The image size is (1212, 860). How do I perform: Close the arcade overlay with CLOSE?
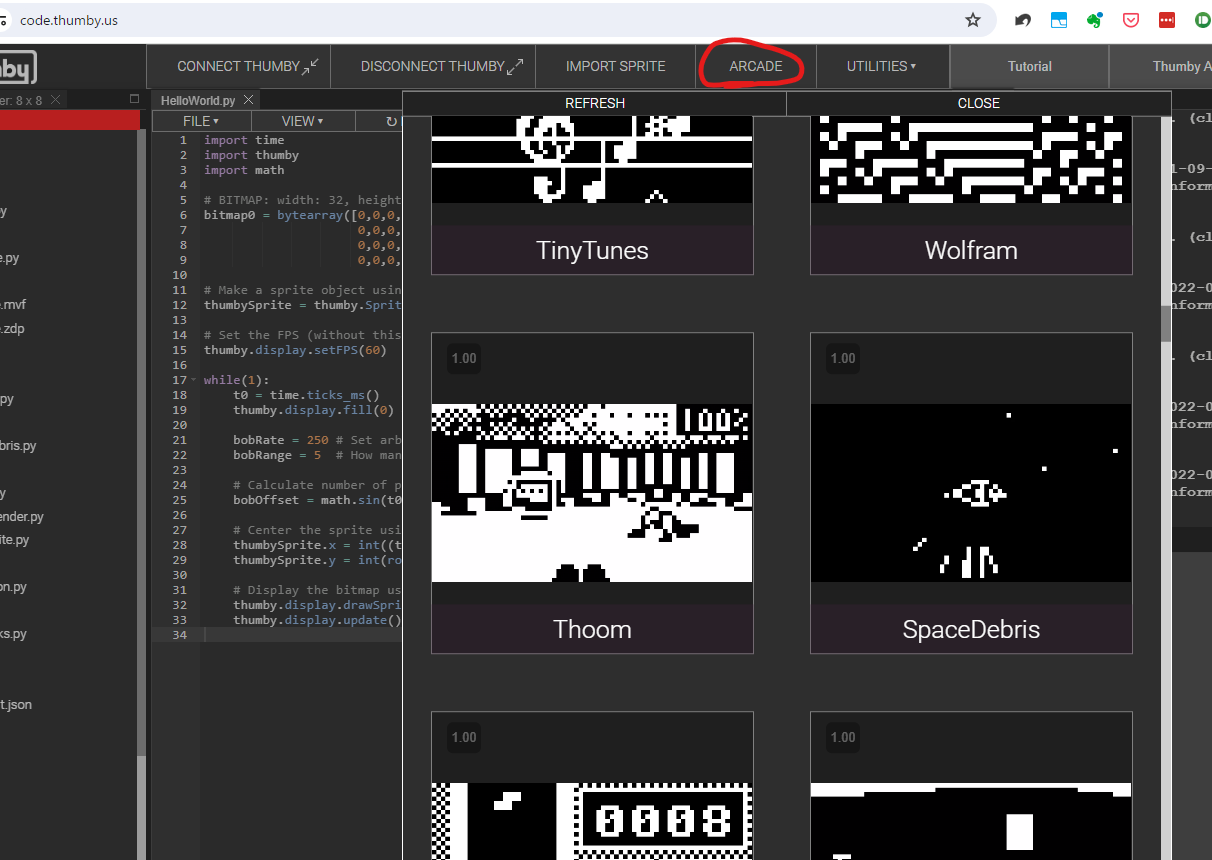coord(978,103)
